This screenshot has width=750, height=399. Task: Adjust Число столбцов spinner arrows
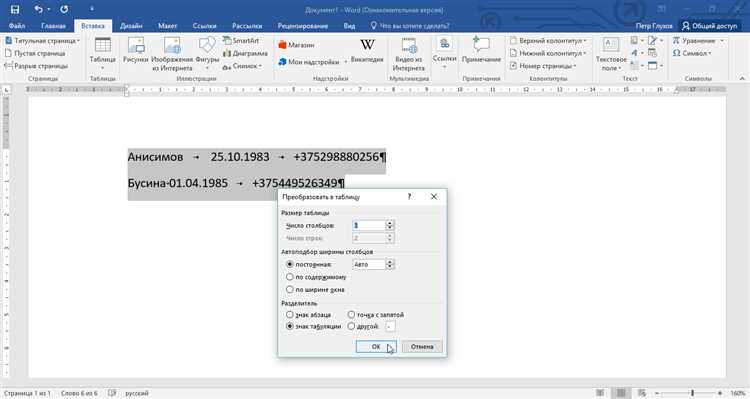390,225
